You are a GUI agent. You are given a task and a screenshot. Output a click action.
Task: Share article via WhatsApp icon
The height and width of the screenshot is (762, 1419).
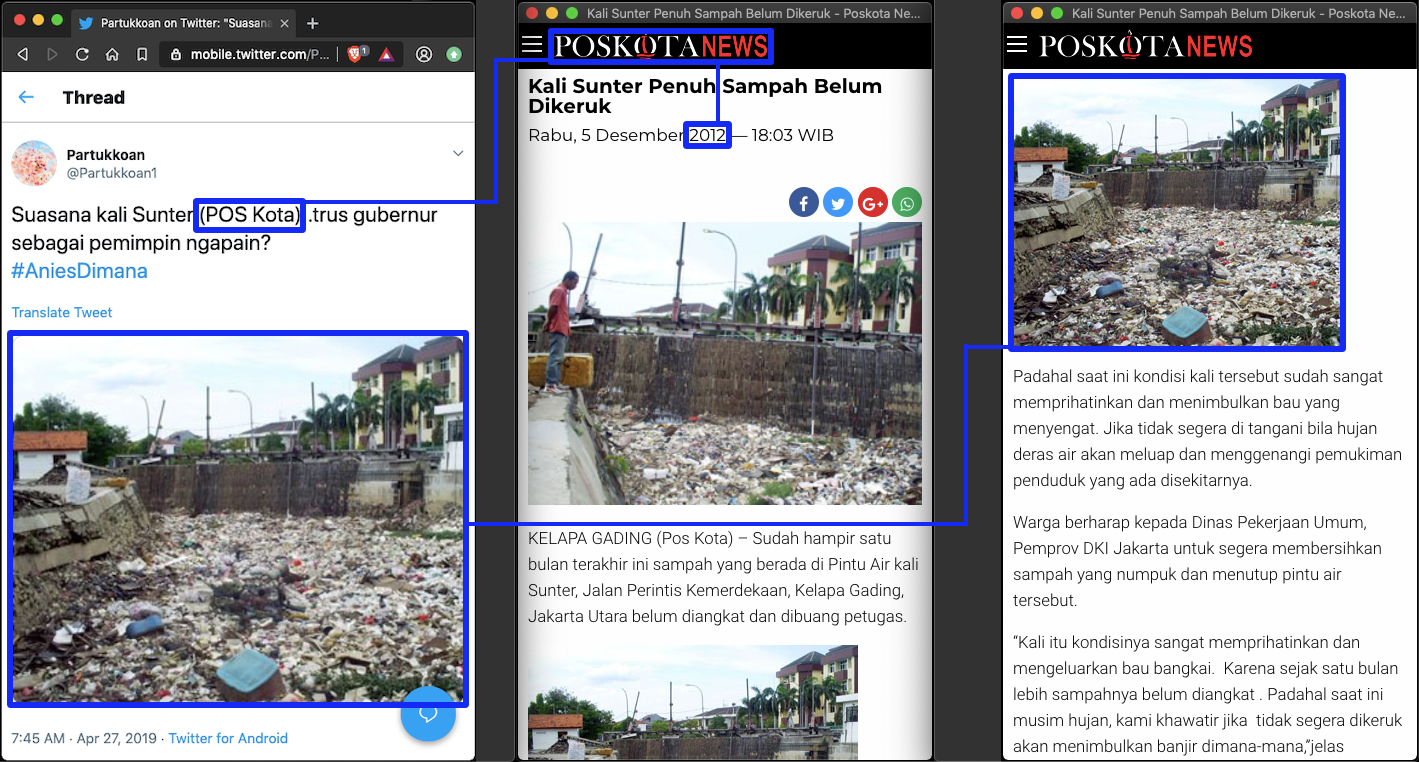[907, 203]
